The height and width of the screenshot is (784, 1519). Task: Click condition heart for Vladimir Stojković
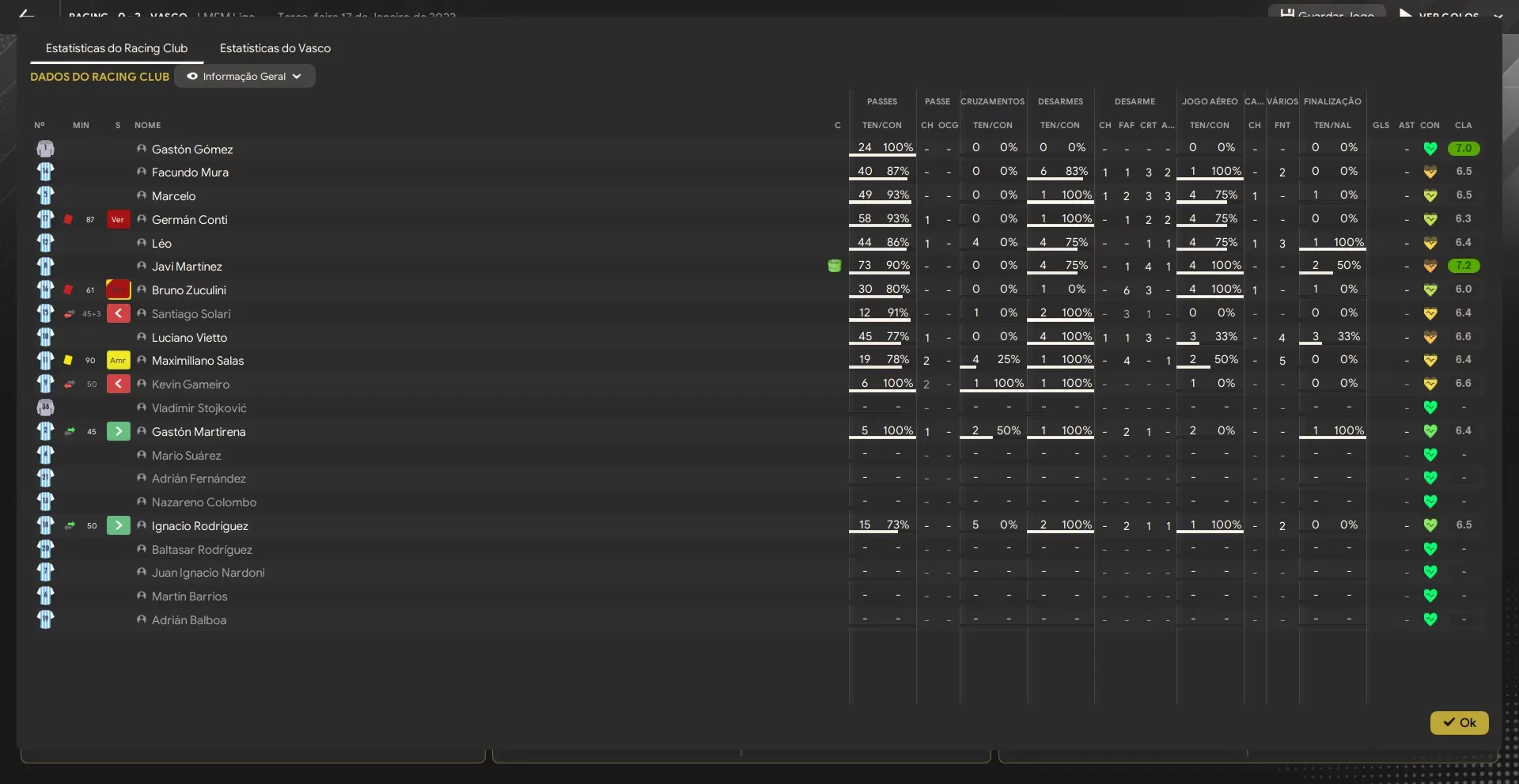pyautogui.click(x=1430, y=407)
